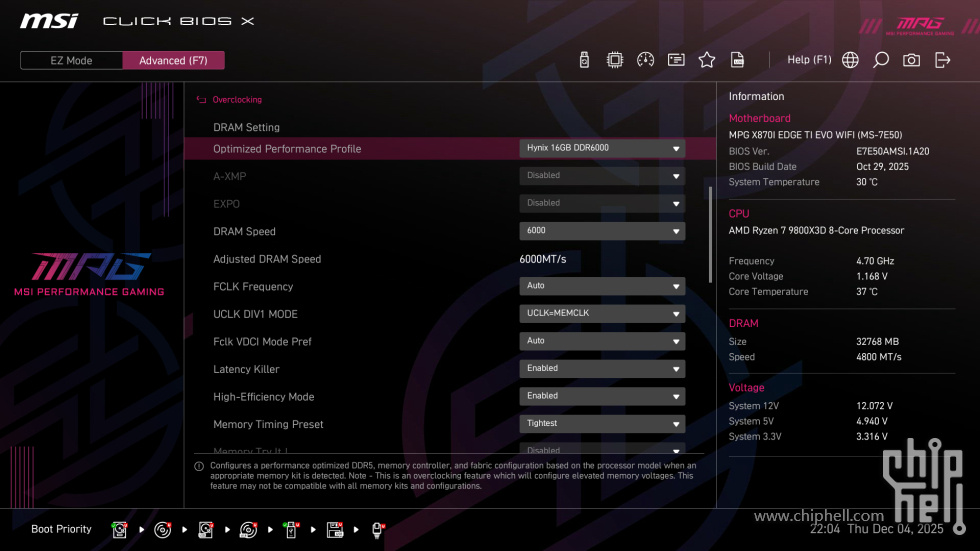This screenshot has height=551, width=980.
Task: Toggle High-Efficiency Mode Enabled setting
Action: click(602, 396)
